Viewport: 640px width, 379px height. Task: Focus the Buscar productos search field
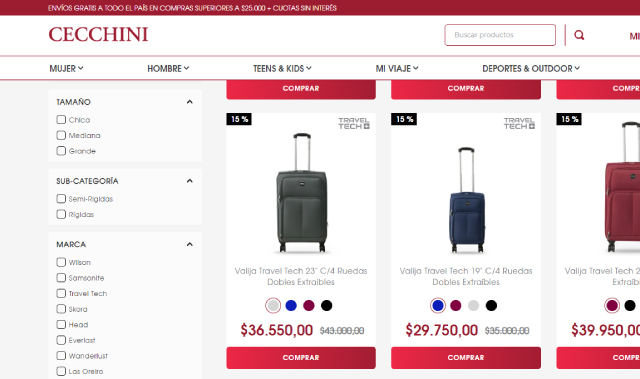coord(500,35)
